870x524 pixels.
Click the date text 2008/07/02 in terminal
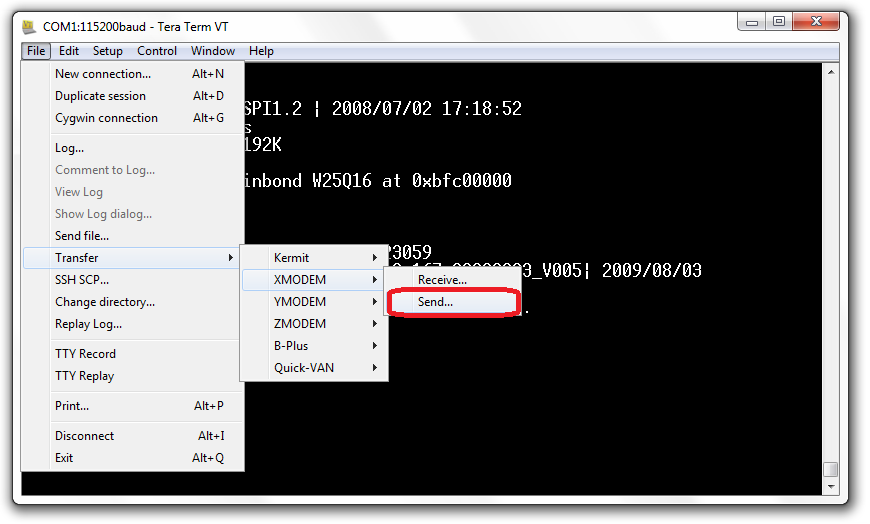381,108
